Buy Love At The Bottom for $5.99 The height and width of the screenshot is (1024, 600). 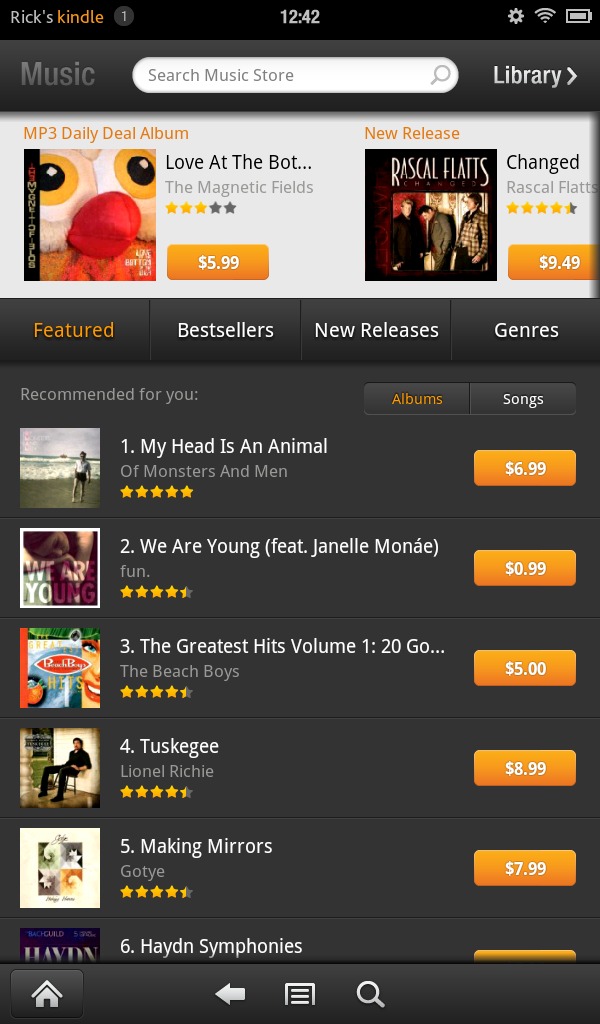point(218,262)
